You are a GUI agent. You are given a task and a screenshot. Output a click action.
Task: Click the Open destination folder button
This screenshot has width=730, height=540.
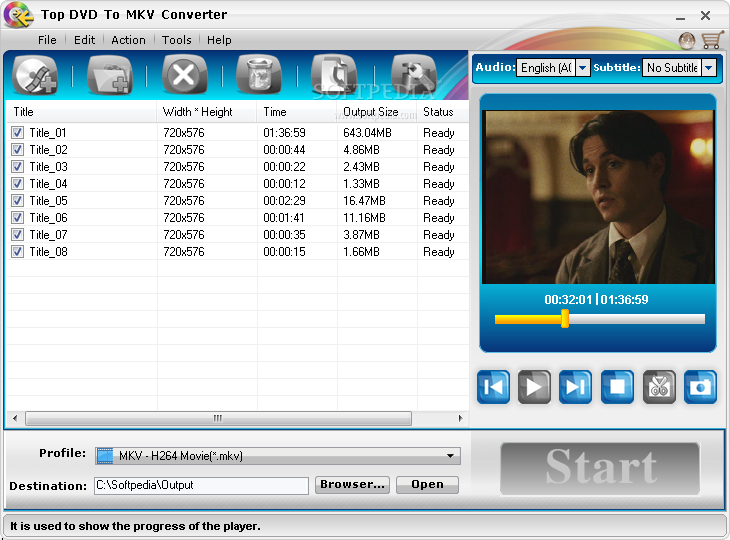pos(427,485)
